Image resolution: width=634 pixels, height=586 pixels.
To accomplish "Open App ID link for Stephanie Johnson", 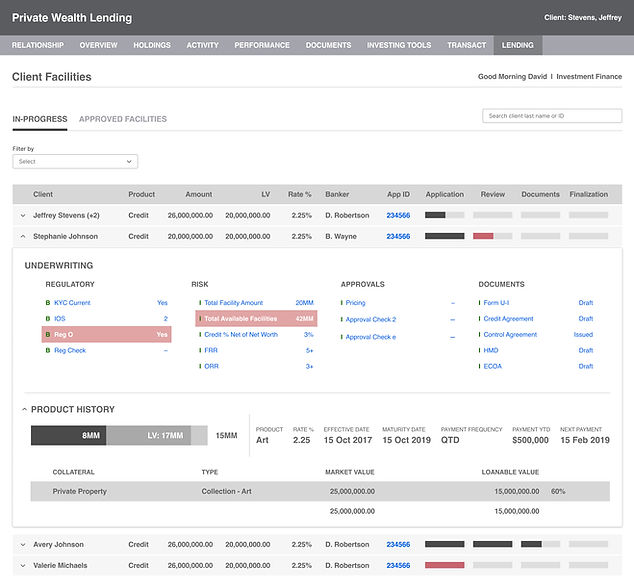I will [x=398, y=237].
